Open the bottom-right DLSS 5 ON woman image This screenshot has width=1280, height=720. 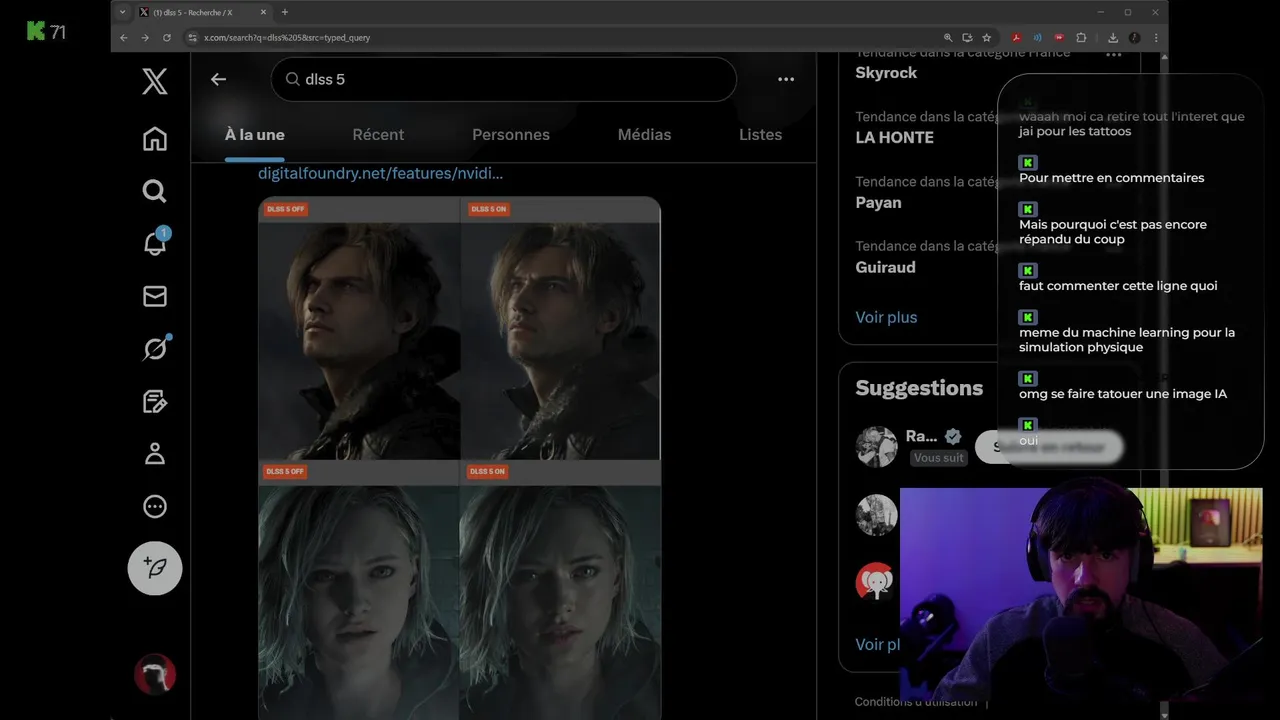560,590
